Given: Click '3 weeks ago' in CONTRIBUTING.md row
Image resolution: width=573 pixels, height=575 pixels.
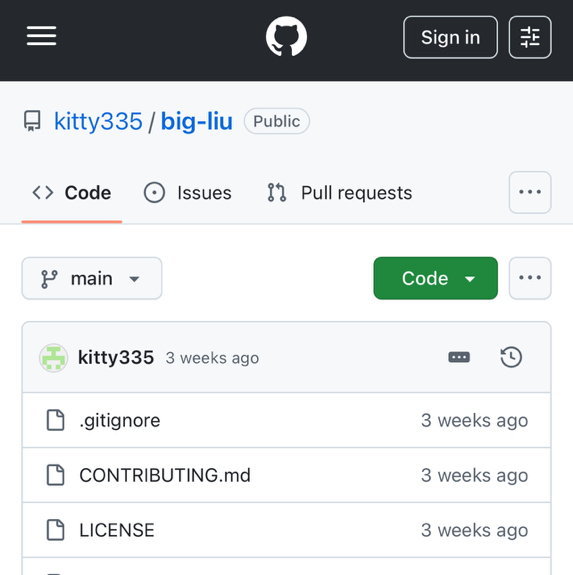Looking at the screenshot, I should coord(474,475).
